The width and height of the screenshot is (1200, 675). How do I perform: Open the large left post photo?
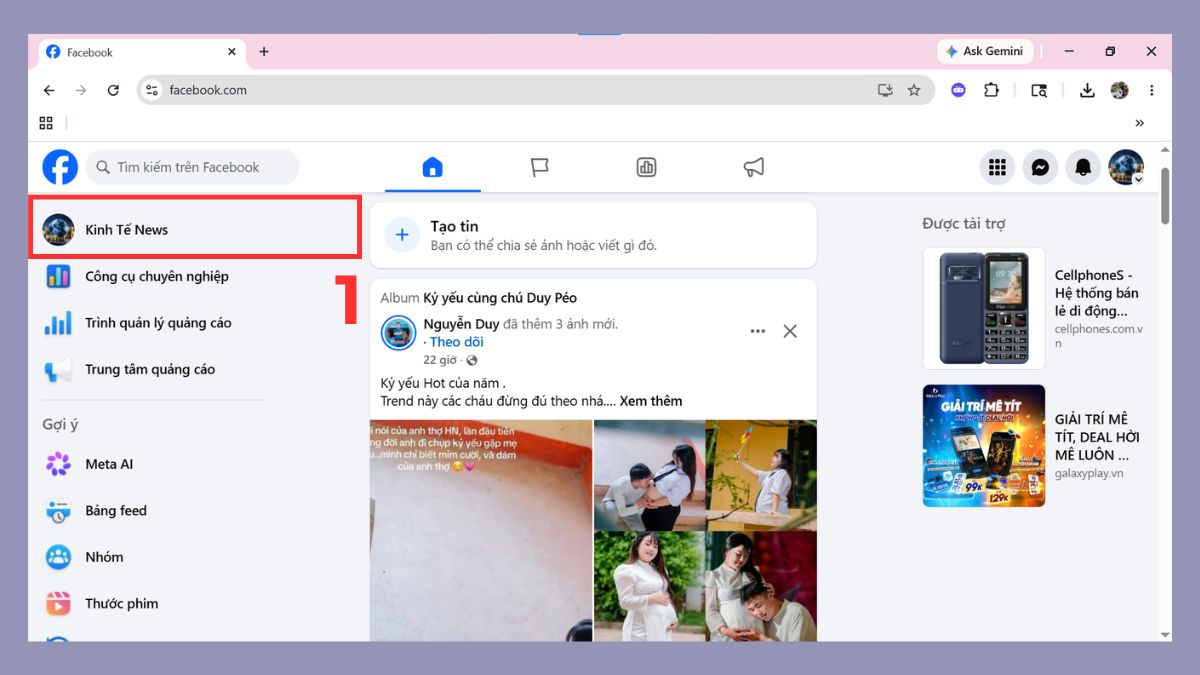coord(481,530)
